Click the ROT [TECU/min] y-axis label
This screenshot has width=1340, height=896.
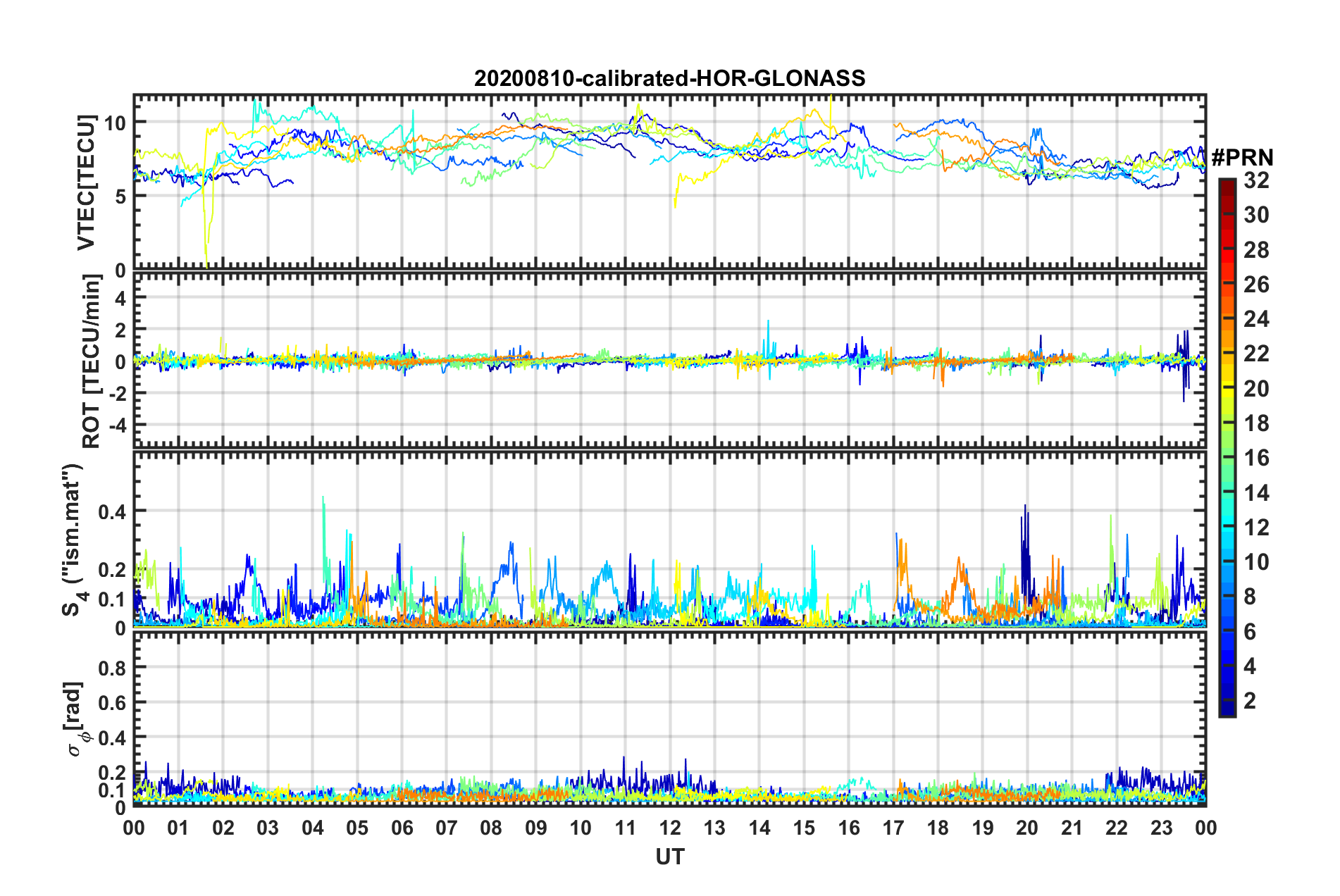click(92, 361)
